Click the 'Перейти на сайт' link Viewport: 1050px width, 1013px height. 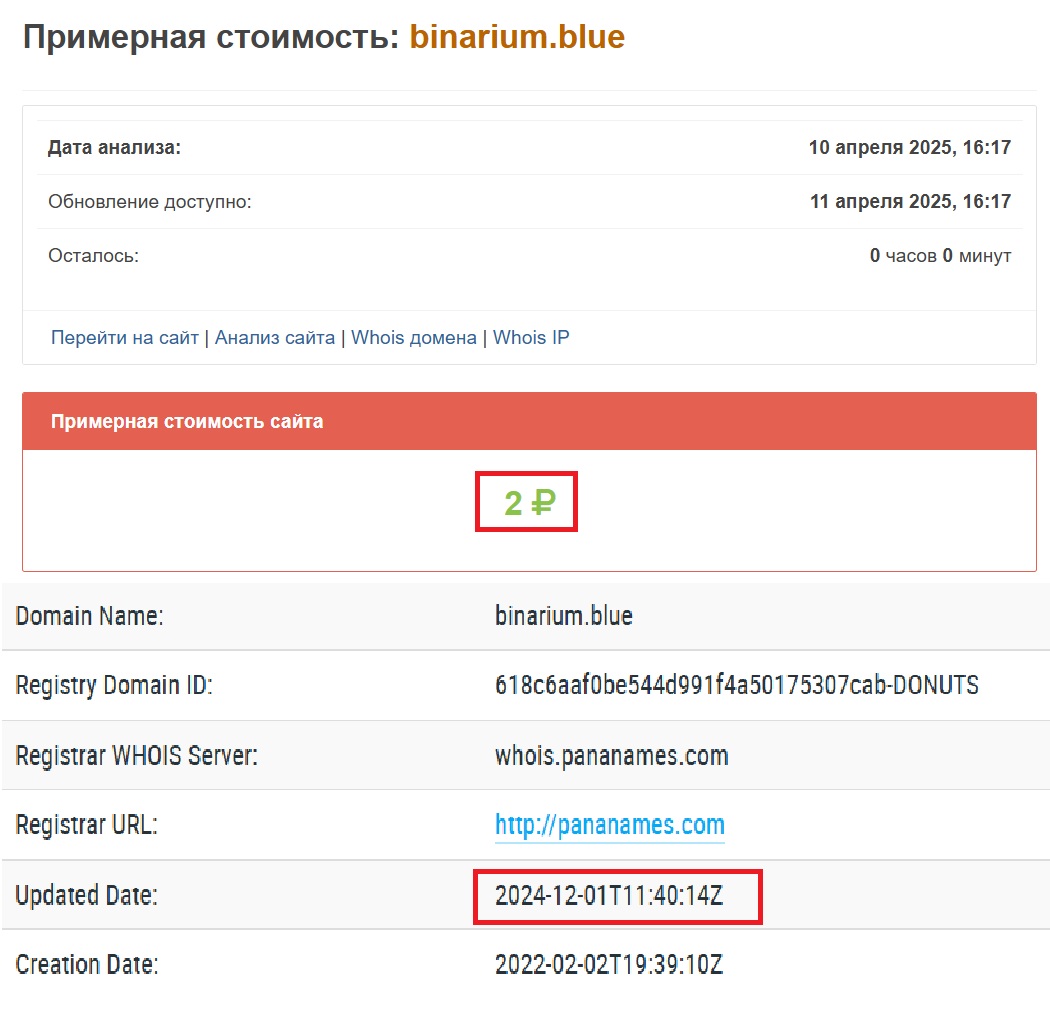pyautogui.click(x=125, y=338)
